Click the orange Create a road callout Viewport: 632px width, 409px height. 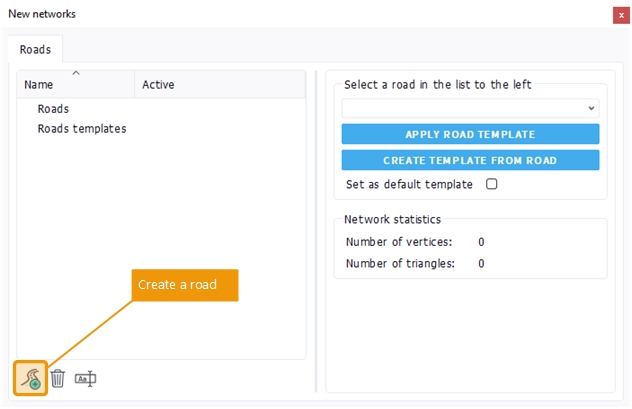[x=185, y=285]
